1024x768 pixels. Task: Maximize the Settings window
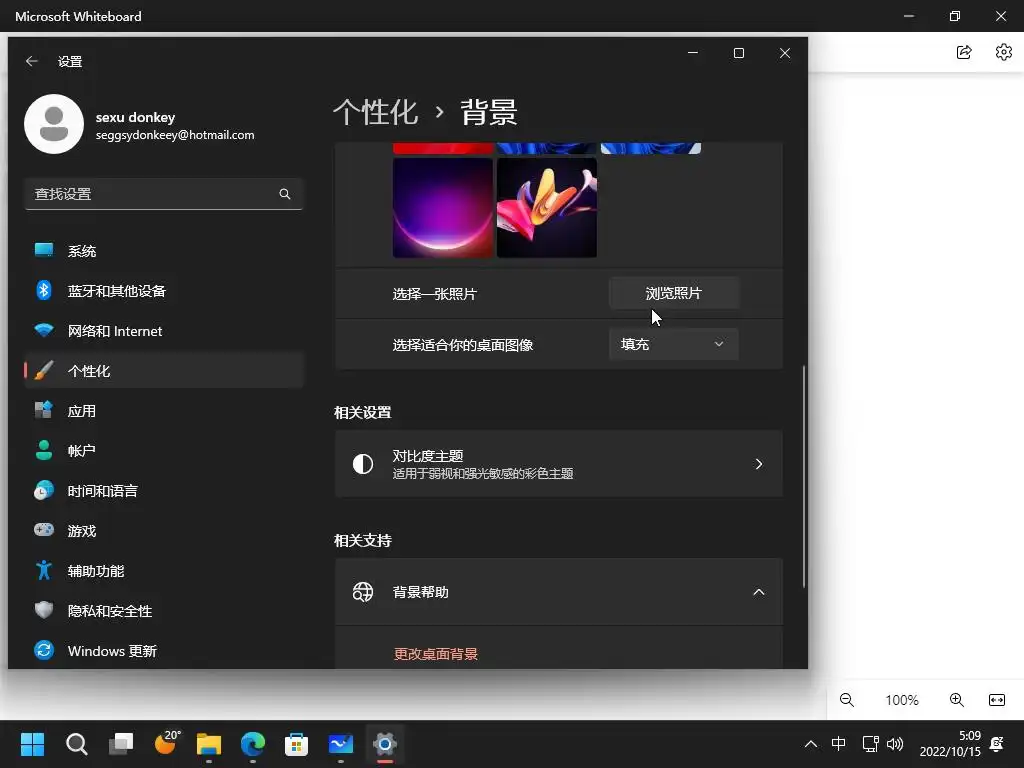click(x=739, y=53)
